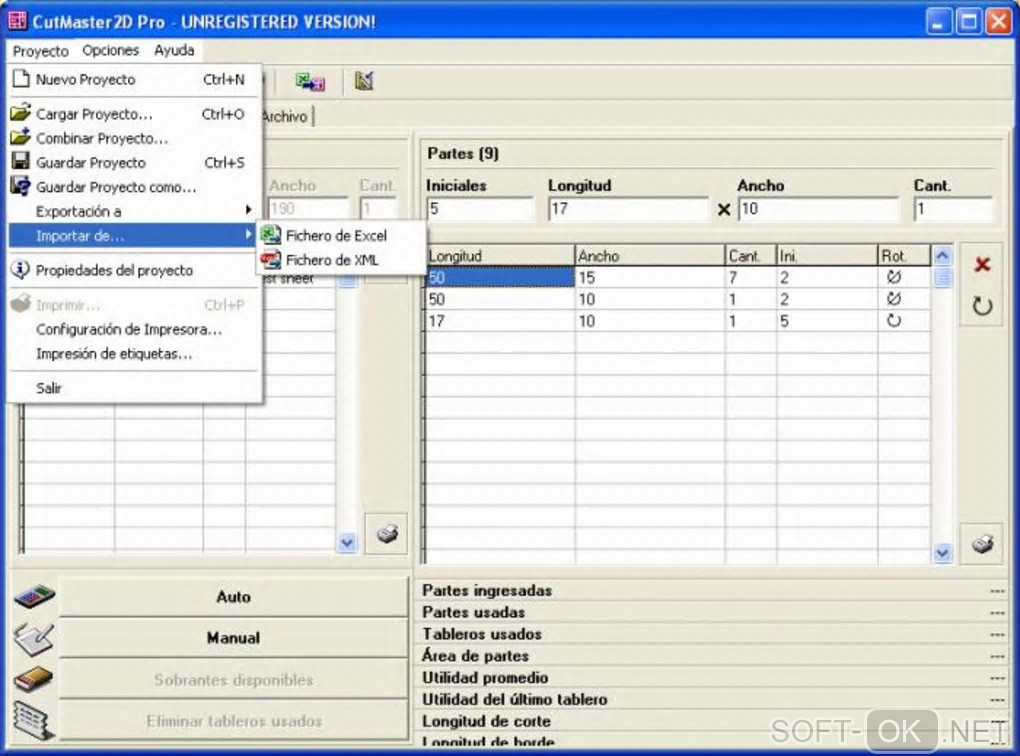Click the sheets icon beside Eliminar tableros
This screenshot has height=756, width=1020.
click(34, 720)
